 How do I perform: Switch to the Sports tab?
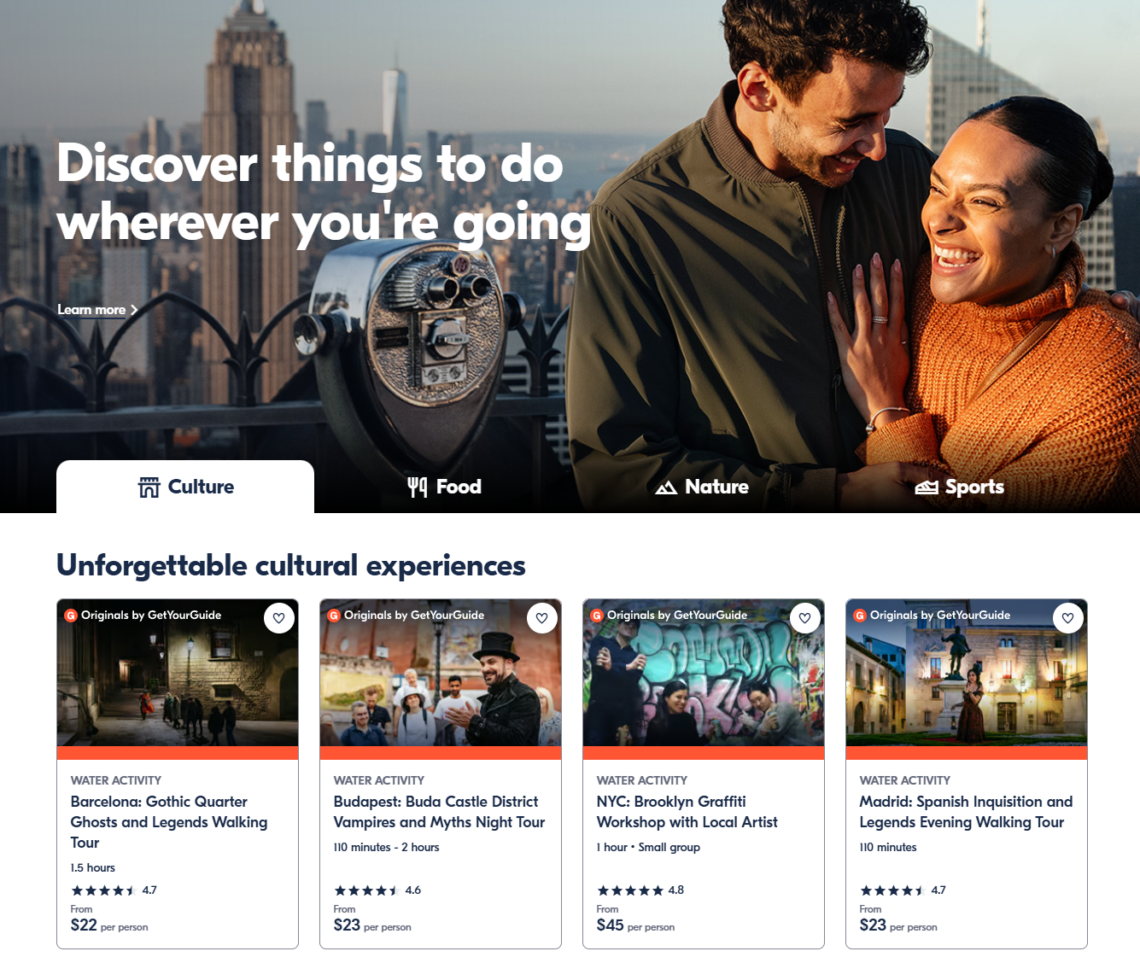(959, 487)
